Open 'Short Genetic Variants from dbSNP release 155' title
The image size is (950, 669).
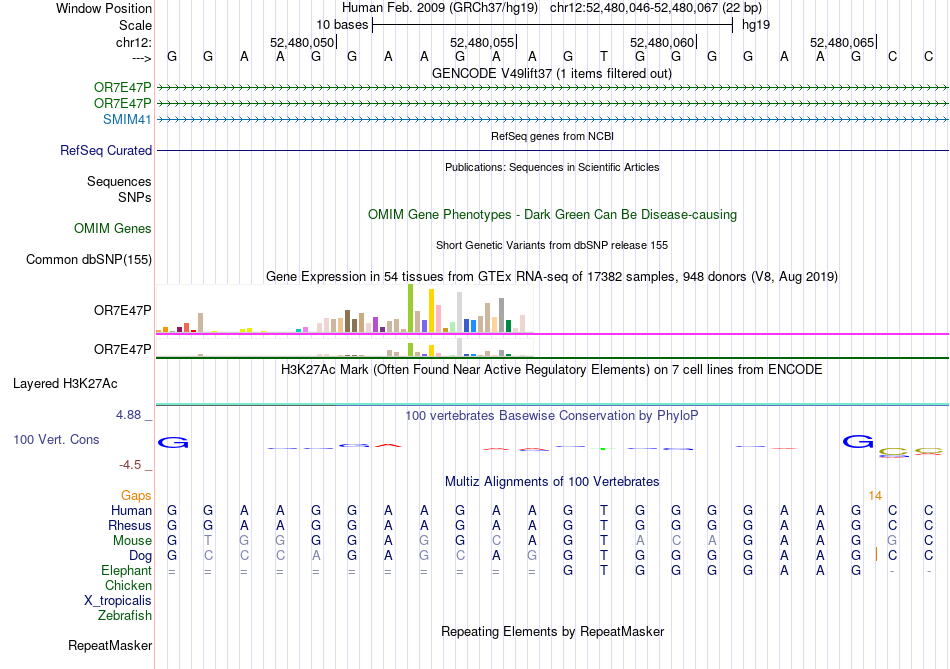(552, 245)
